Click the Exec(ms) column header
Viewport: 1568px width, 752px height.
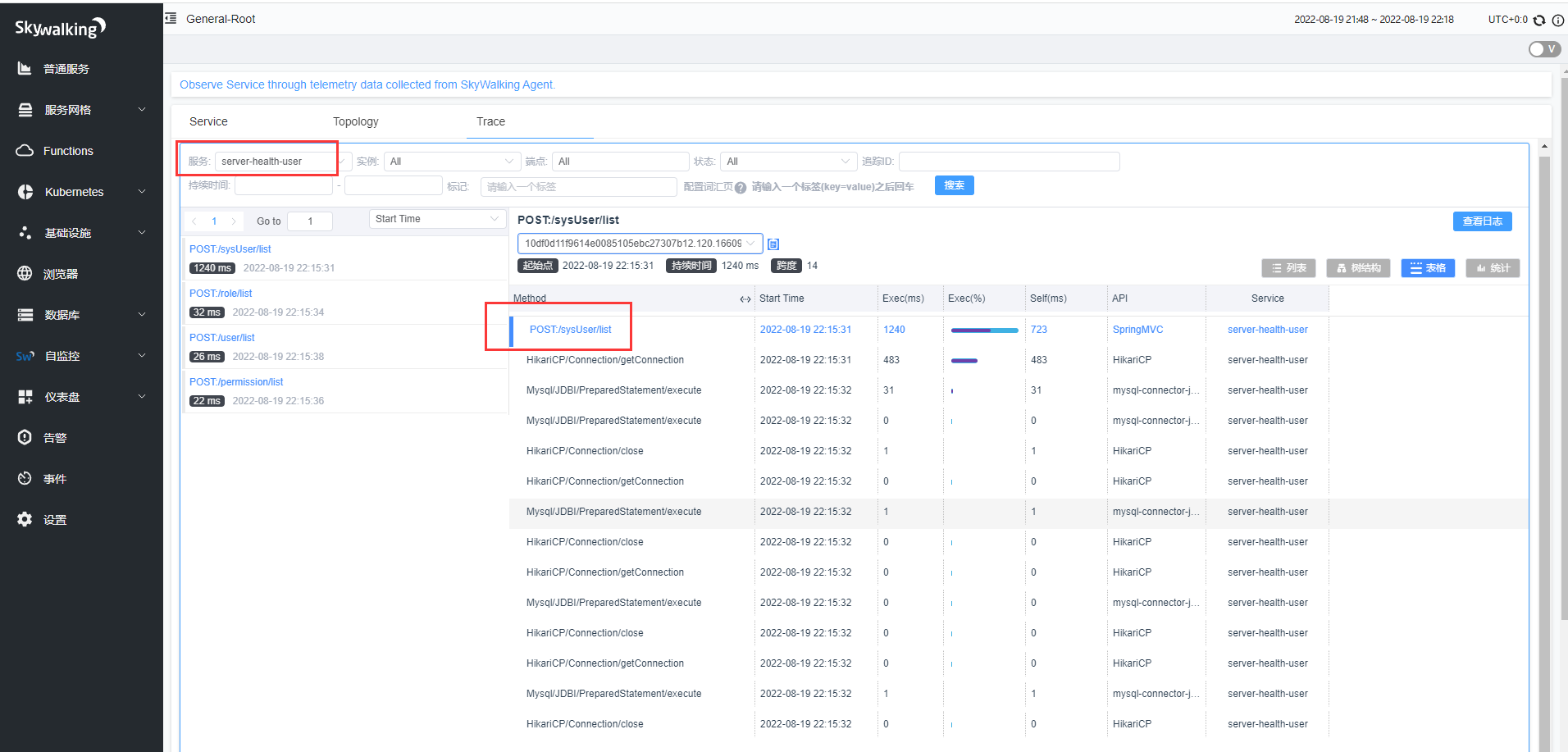click(x=903, y=299)
